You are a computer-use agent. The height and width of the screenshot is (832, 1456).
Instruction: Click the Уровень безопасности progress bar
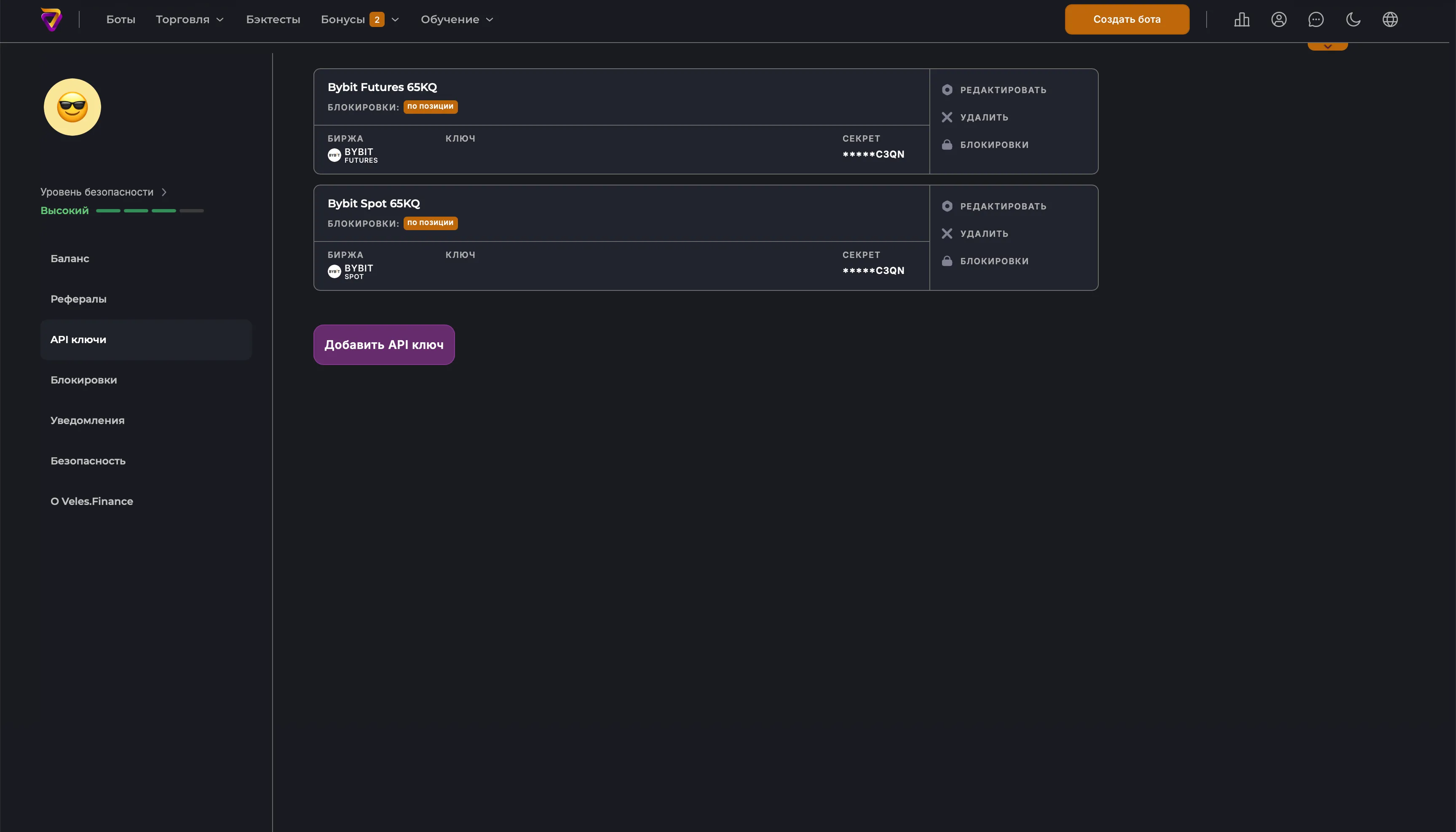150,210
